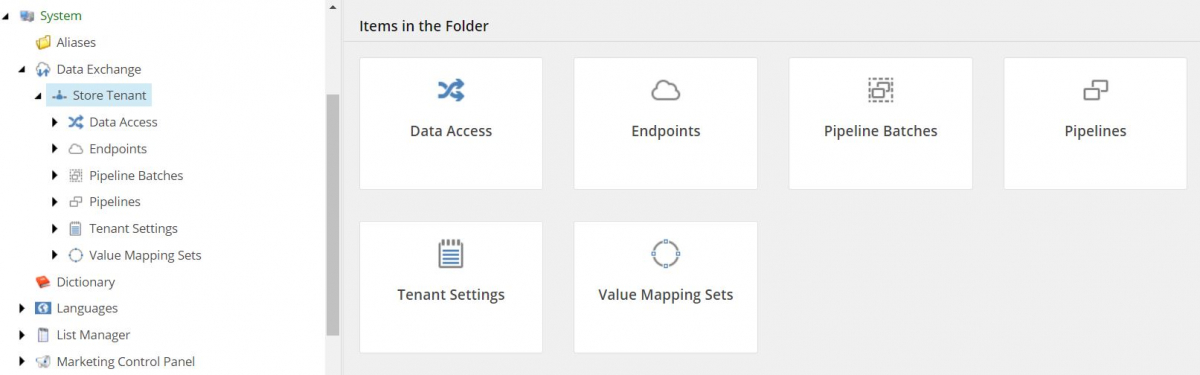Click the Tenant Settings notepad icon tile

(x=451, y=254)
